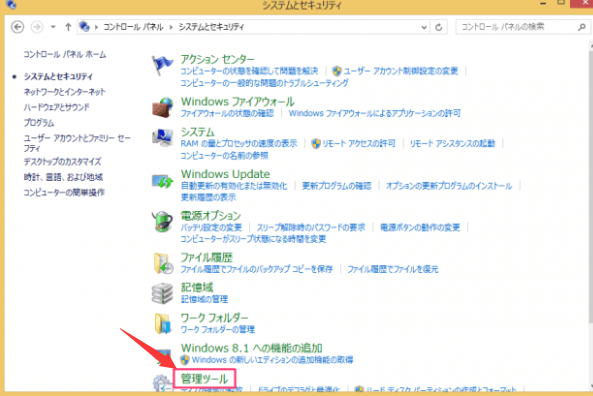Select ネットワークとインターネット in the sidebar
593x396 pixels.
[64, 92]
